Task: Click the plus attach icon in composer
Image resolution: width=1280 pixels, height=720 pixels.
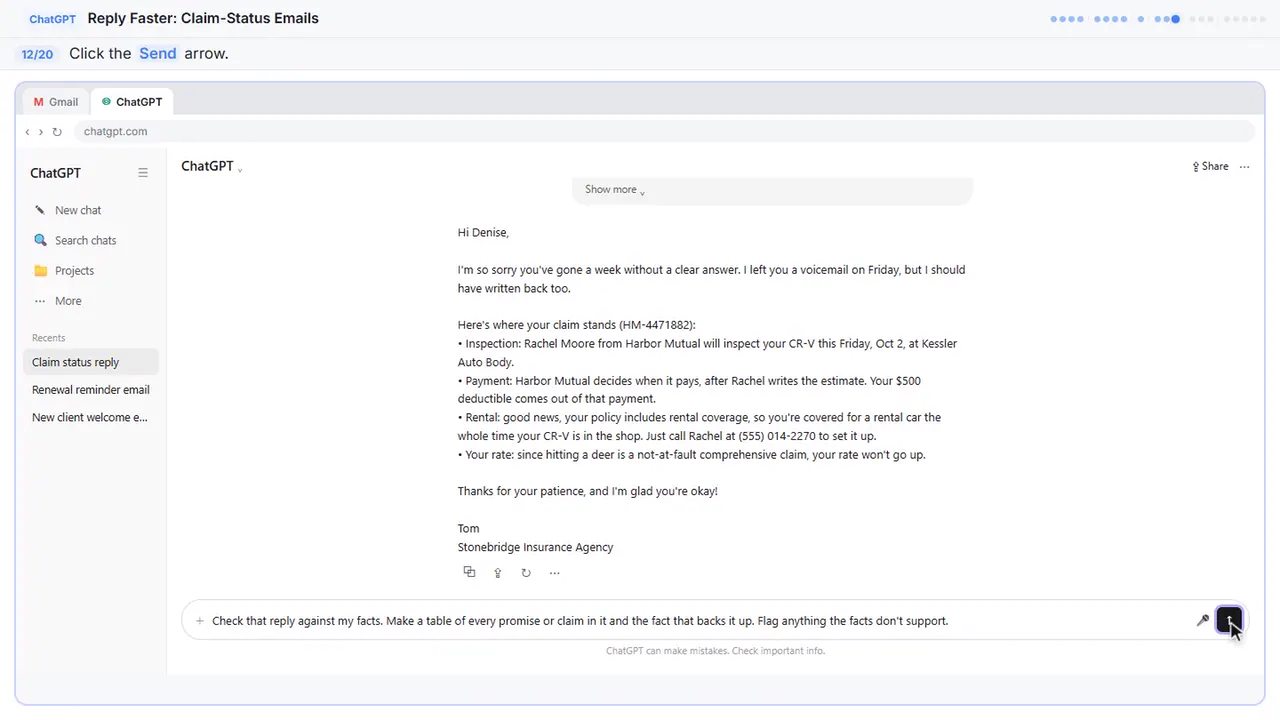Action: point(200,621)
